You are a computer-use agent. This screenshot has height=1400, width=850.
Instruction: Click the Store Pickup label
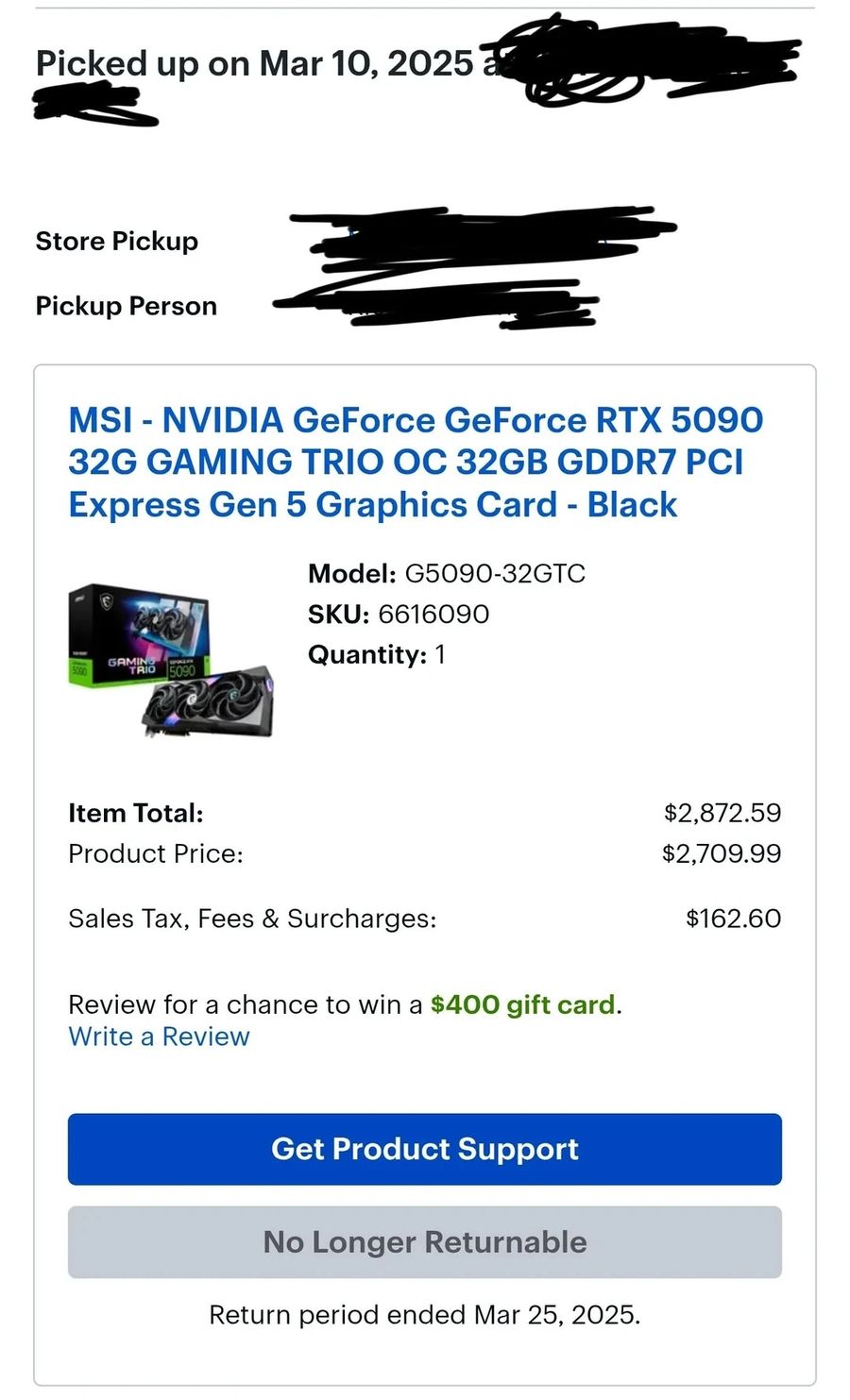click(x=117, y=242)
